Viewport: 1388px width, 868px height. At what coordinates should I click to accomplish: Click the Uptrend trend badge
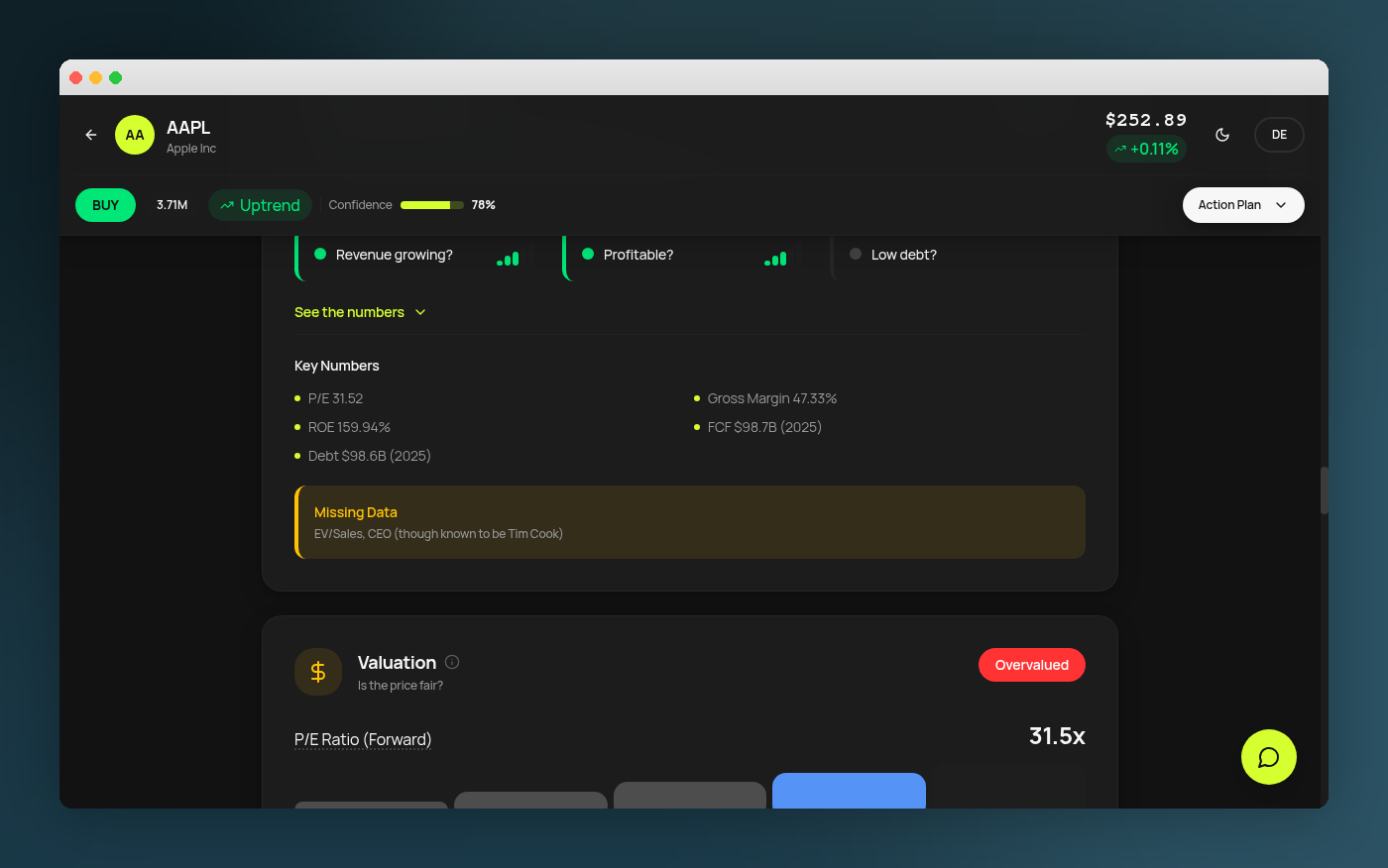260,205
